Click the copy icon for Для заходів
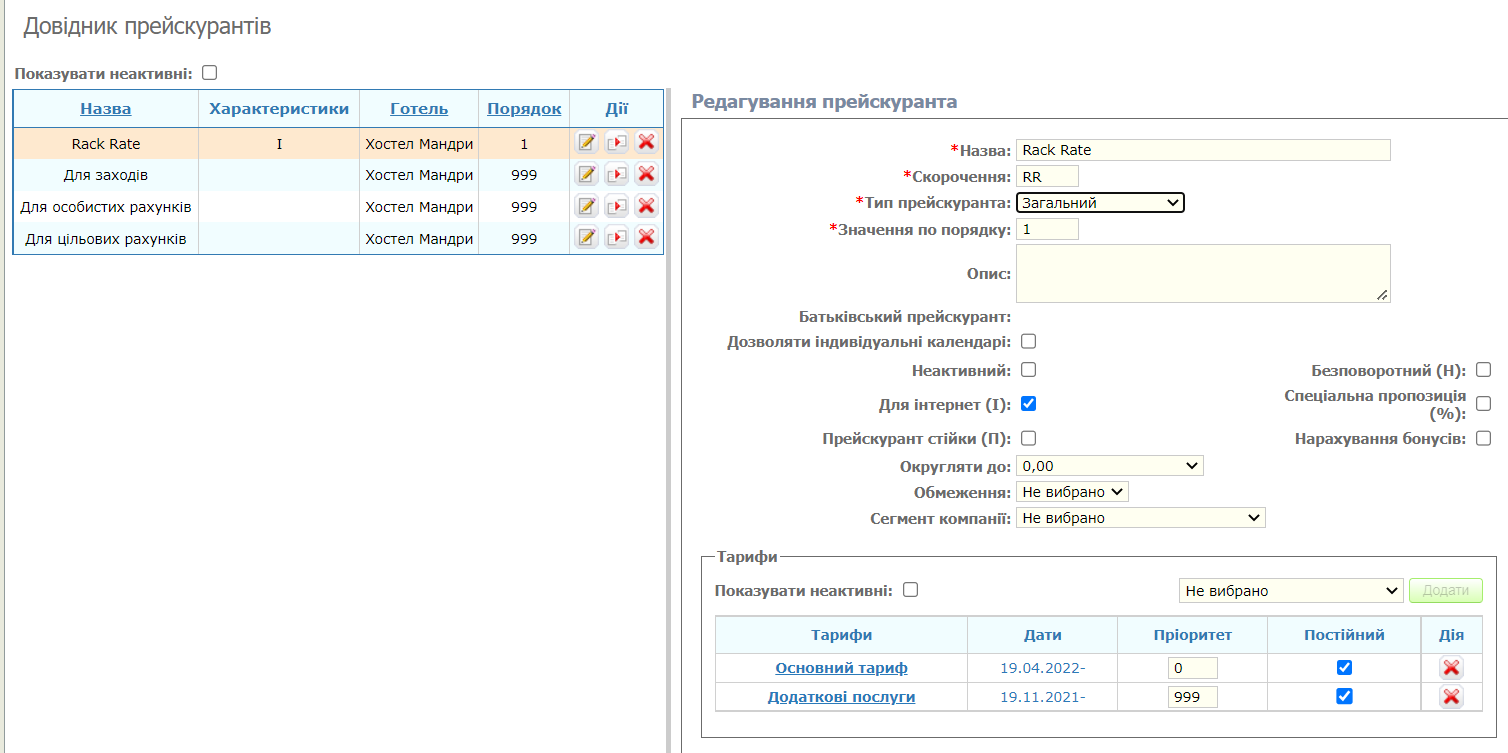This screenshot has height=753, width=1508. [616, 175]
